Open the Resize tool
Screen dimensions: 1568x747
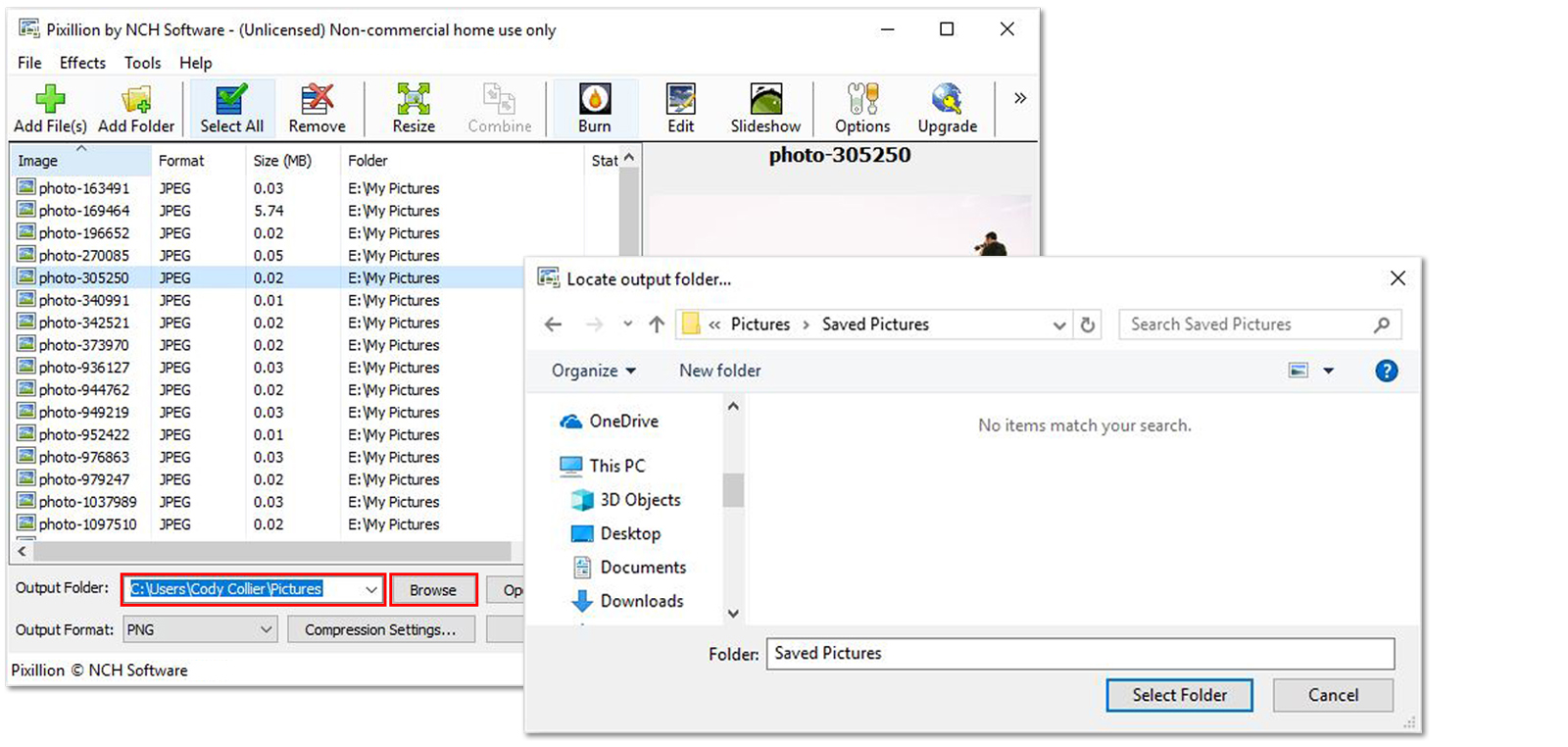click(414, 109)
